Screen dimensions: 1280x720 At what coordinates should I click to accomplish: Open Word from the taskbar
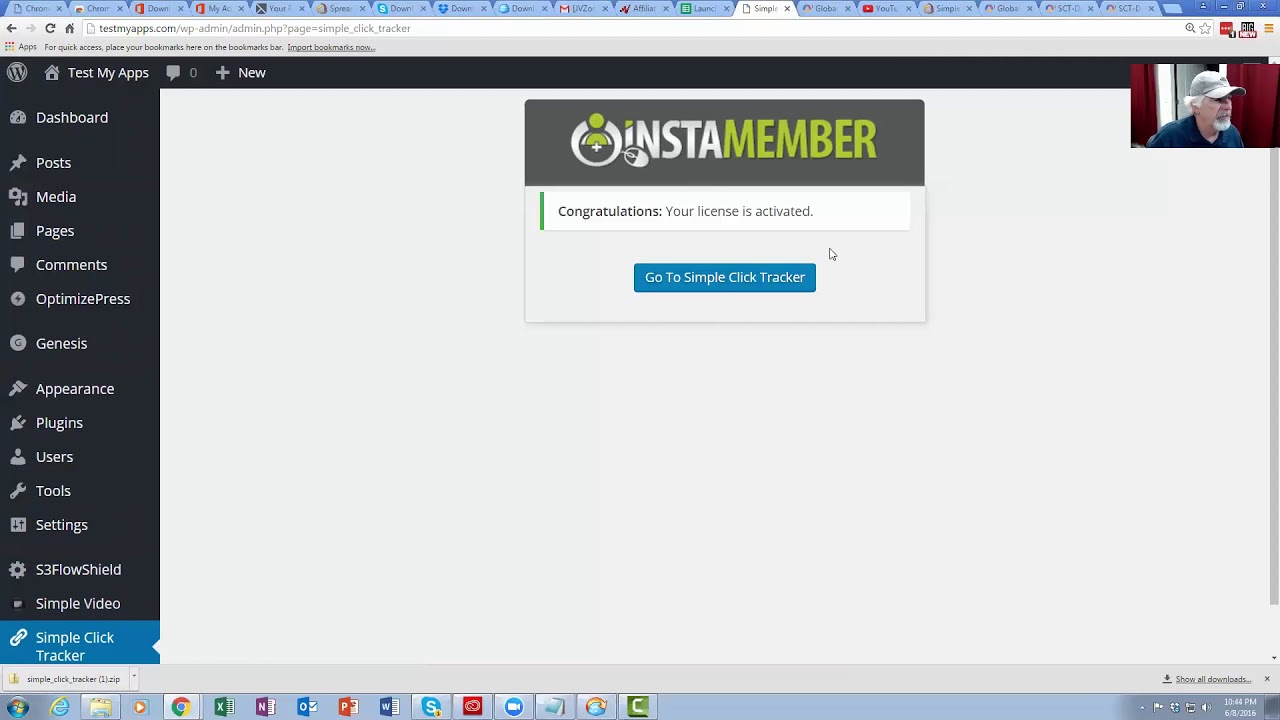point(389,707)
